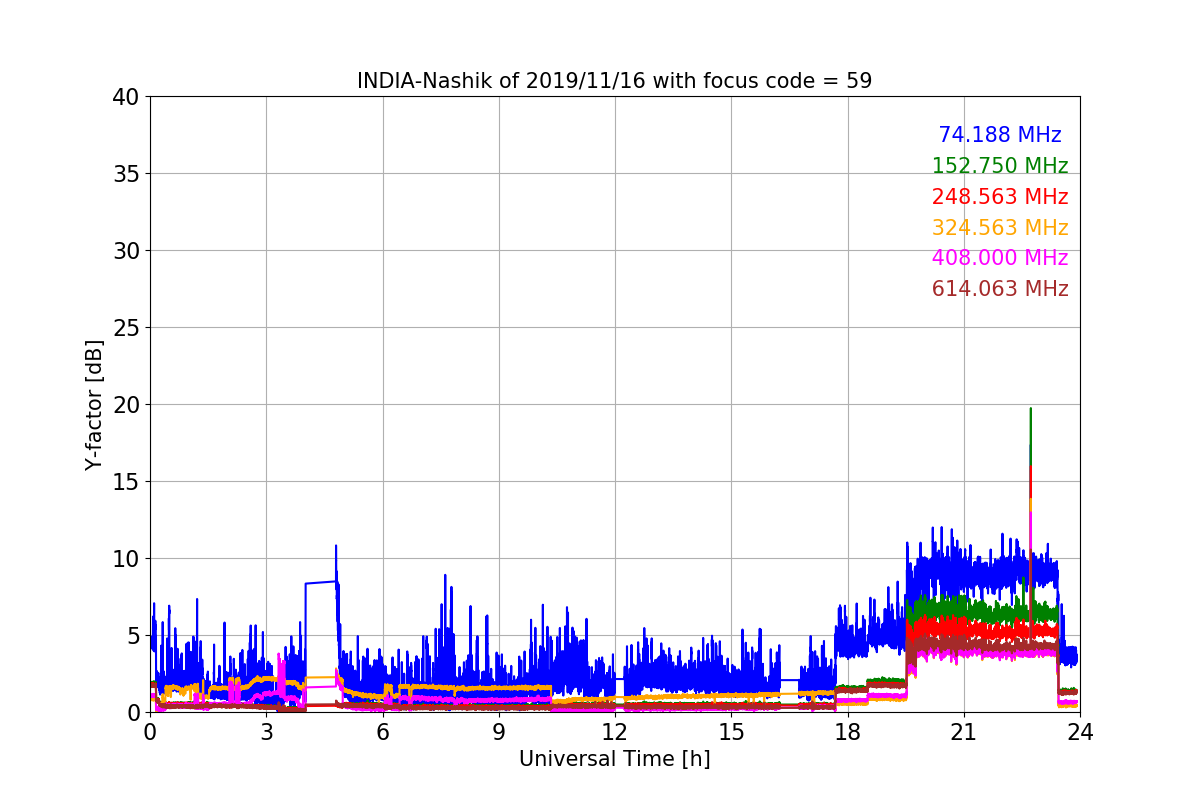The width and height of the screenshot is (1200, 800).
Task: Click the x-axis tick label 6
Action: [x=382, y=731]
